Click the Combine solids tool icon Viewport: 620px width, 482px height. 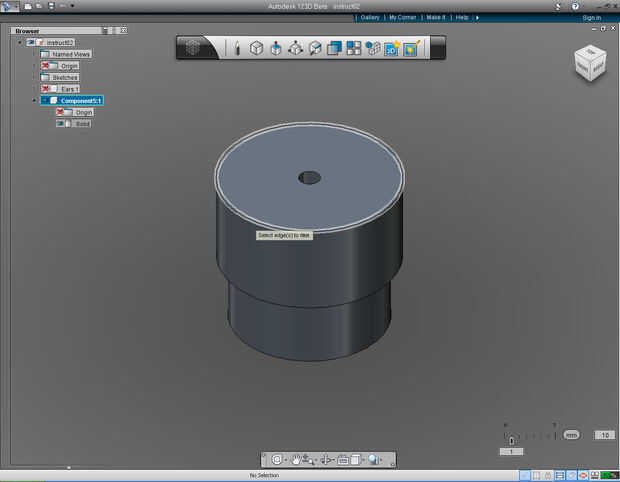334,48
